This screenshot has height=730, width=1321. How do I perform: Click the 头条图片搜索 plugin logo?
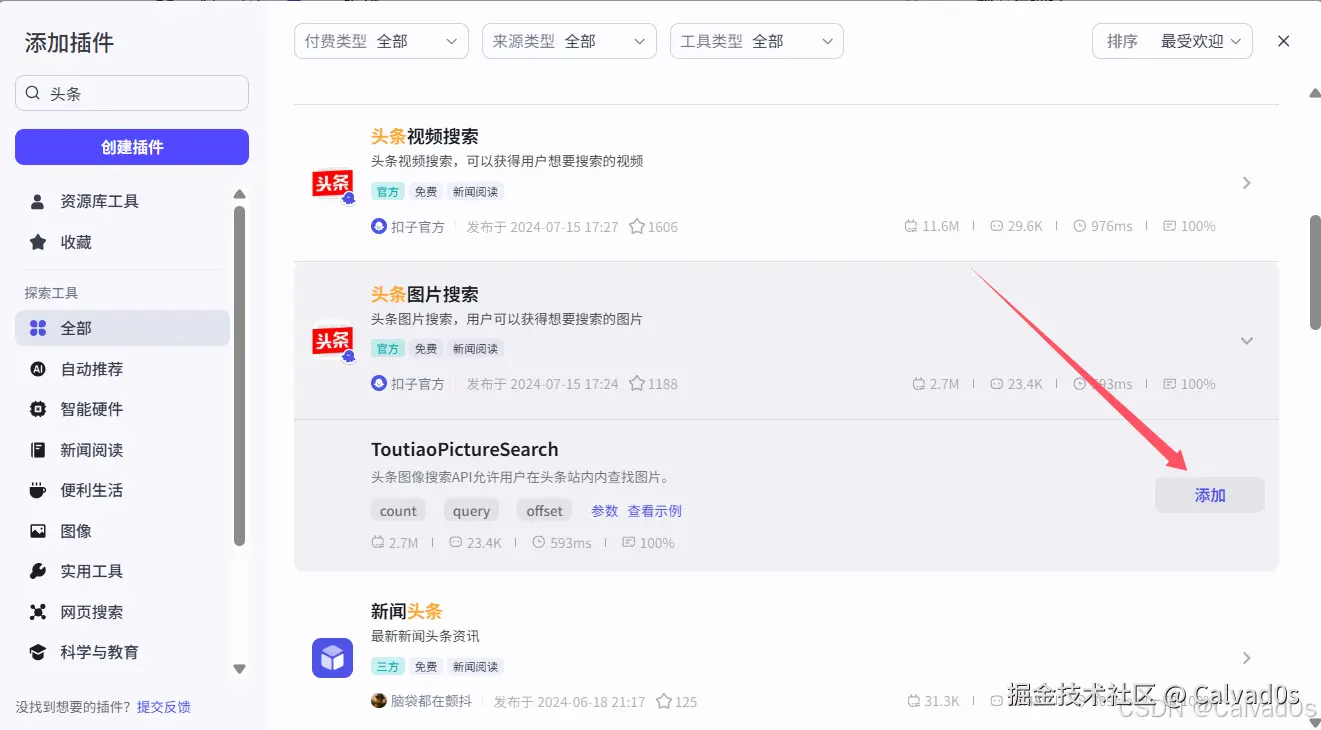click(333, 342)
